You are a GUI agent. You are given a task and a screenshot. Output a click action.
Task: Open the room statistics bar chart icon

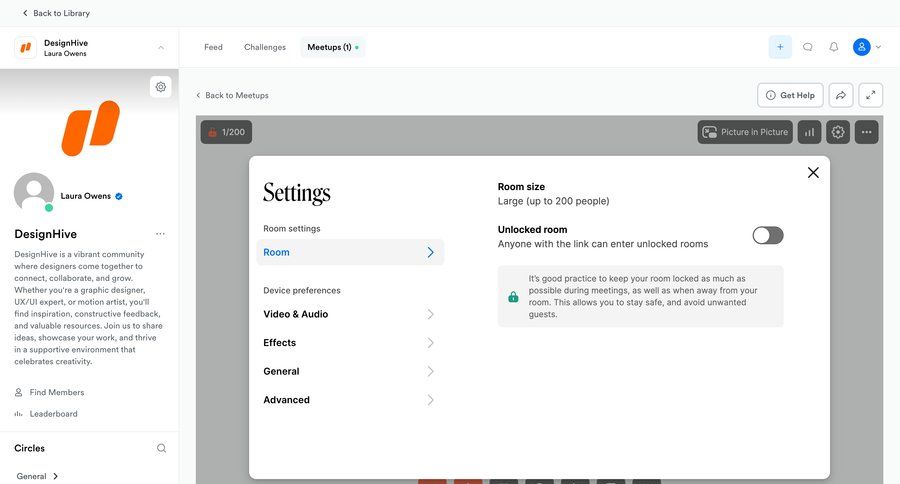pos(809,132)
